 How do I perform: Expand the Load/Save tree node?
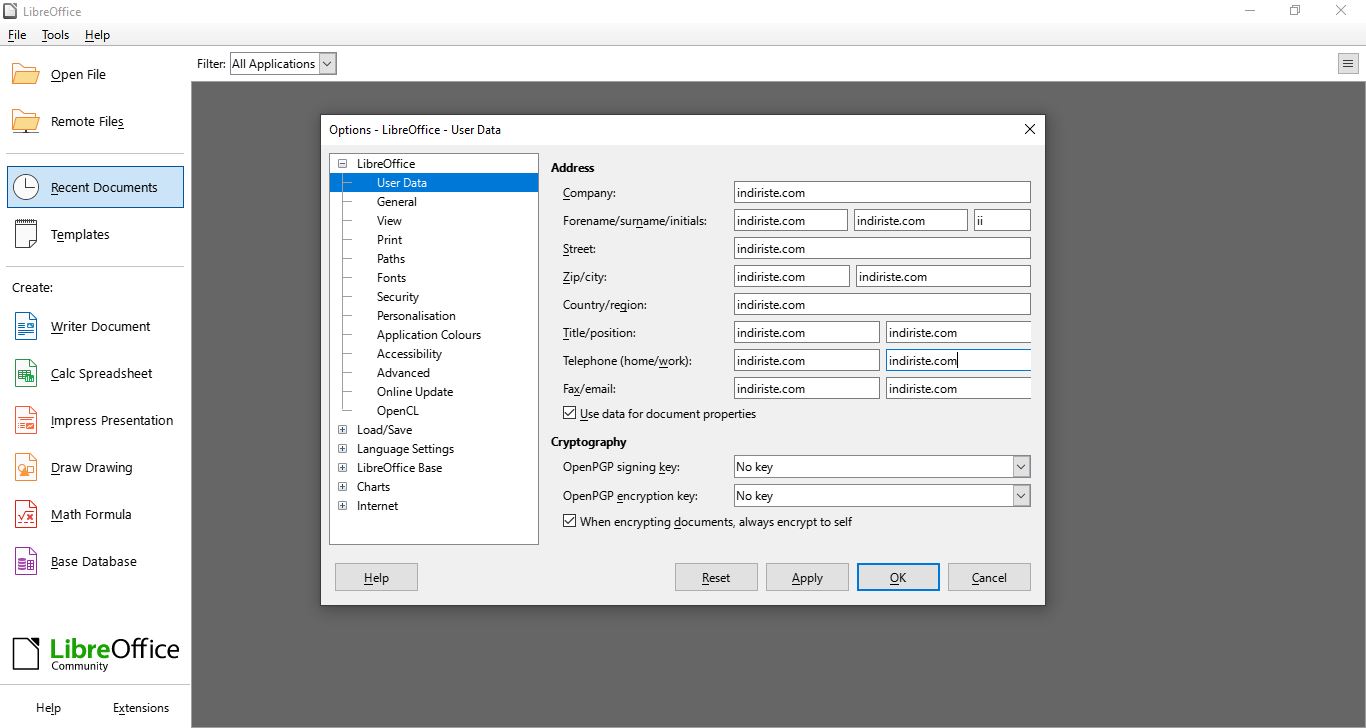pyautogui.click(x=343, y=429)
